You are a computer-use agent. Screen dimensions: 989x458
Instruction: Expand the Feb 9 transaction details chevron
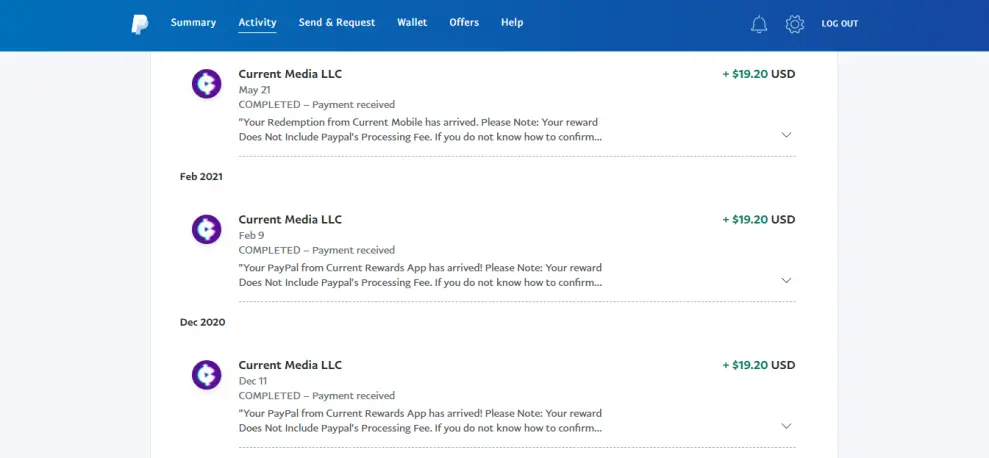(786, 280)
